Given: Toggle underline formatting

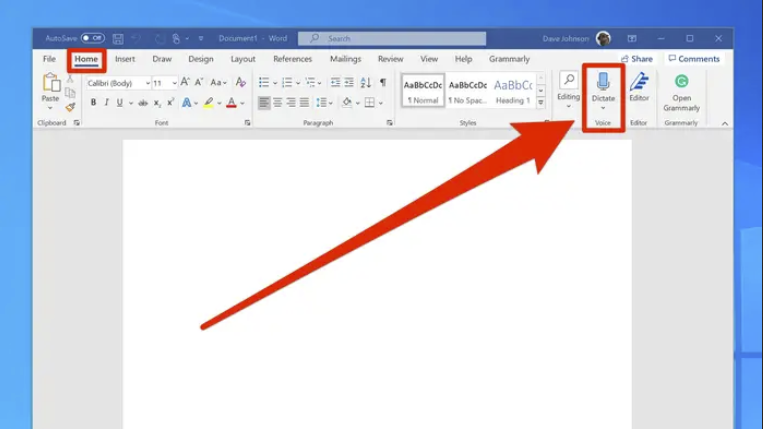Looking at the screenshot, I should pos(119,103).
